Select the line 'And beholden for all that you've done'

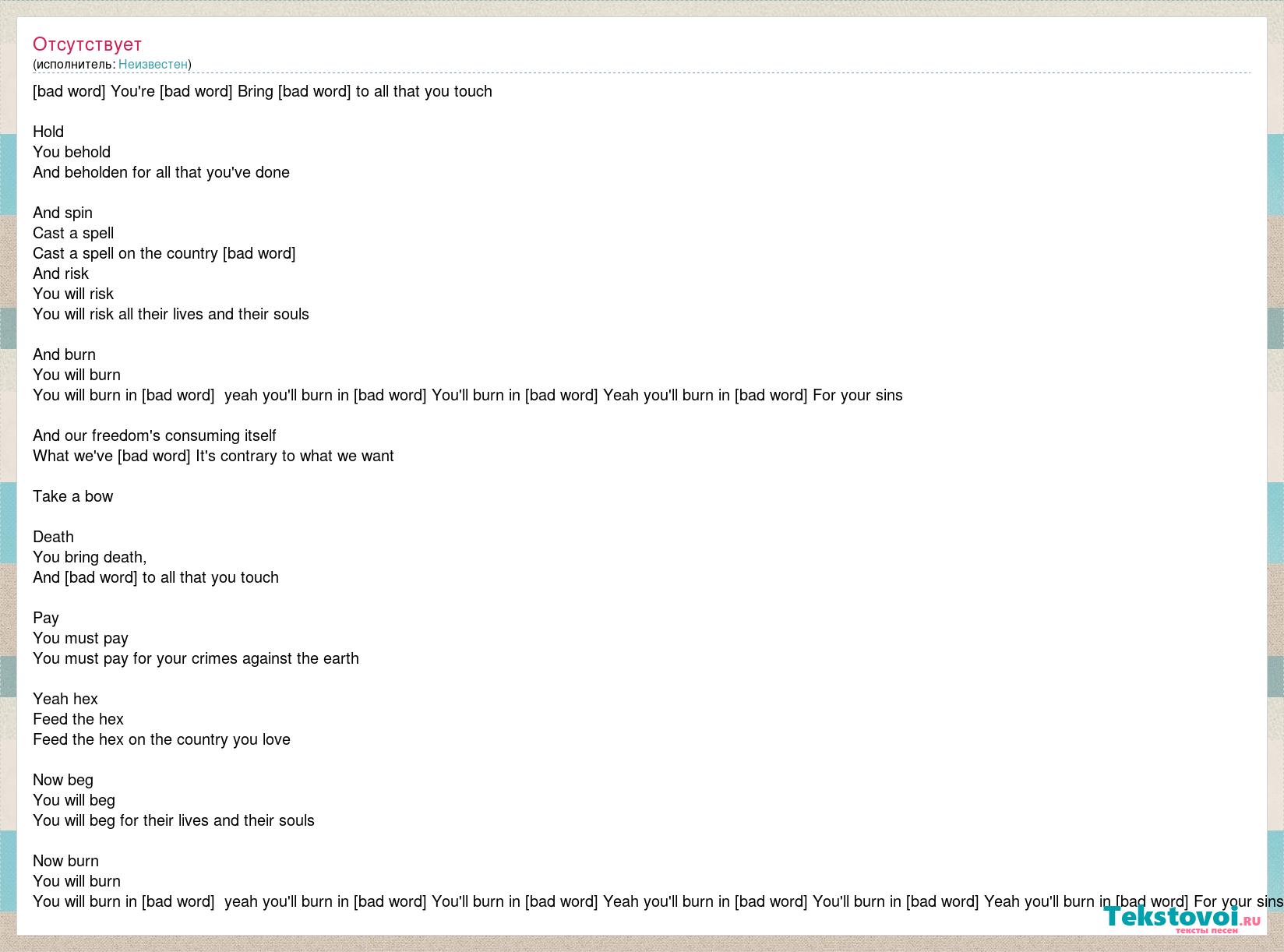(161, 172)
